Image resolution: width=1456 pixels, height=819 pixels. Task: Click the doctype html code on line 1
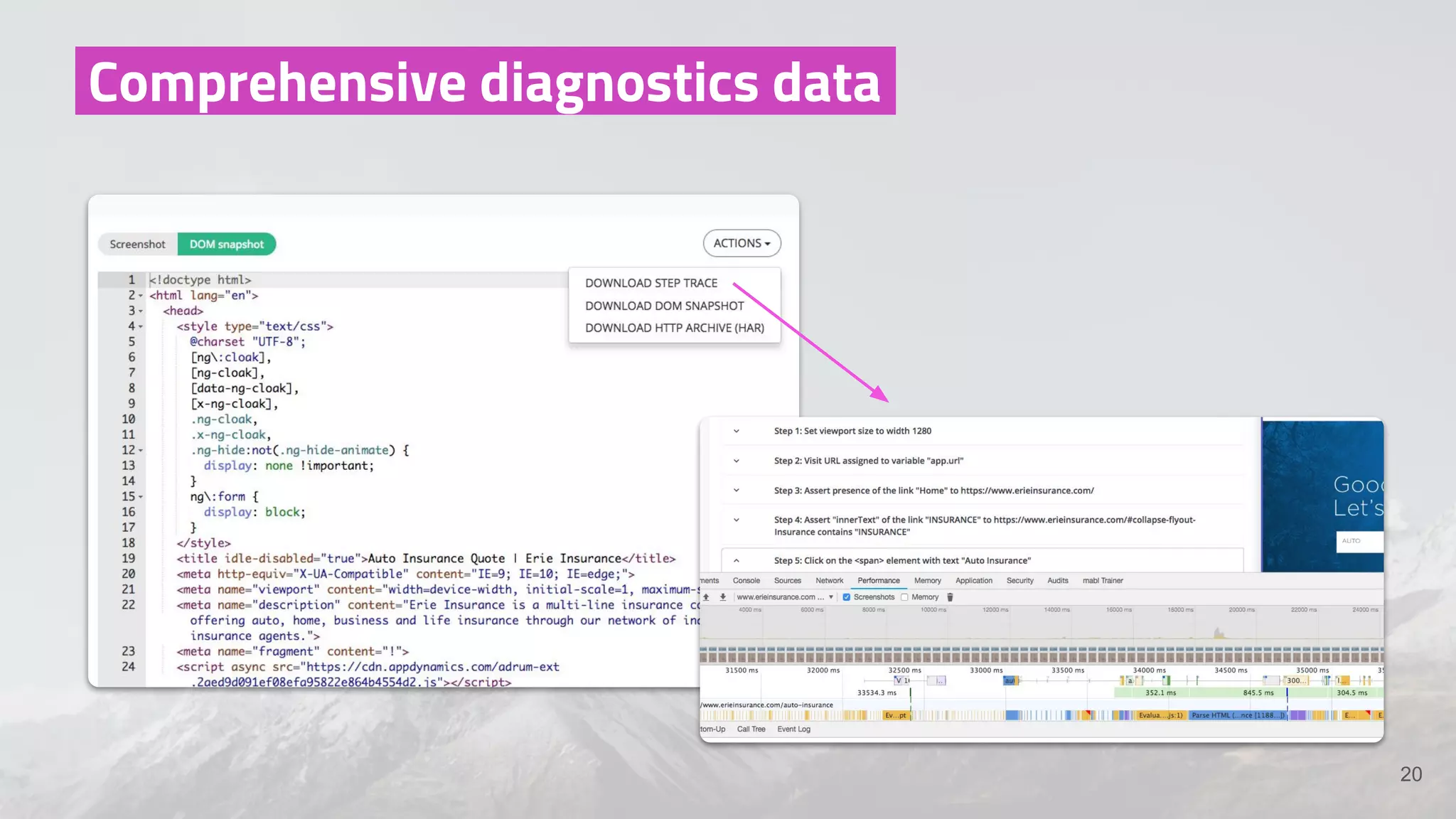(200, 280)
